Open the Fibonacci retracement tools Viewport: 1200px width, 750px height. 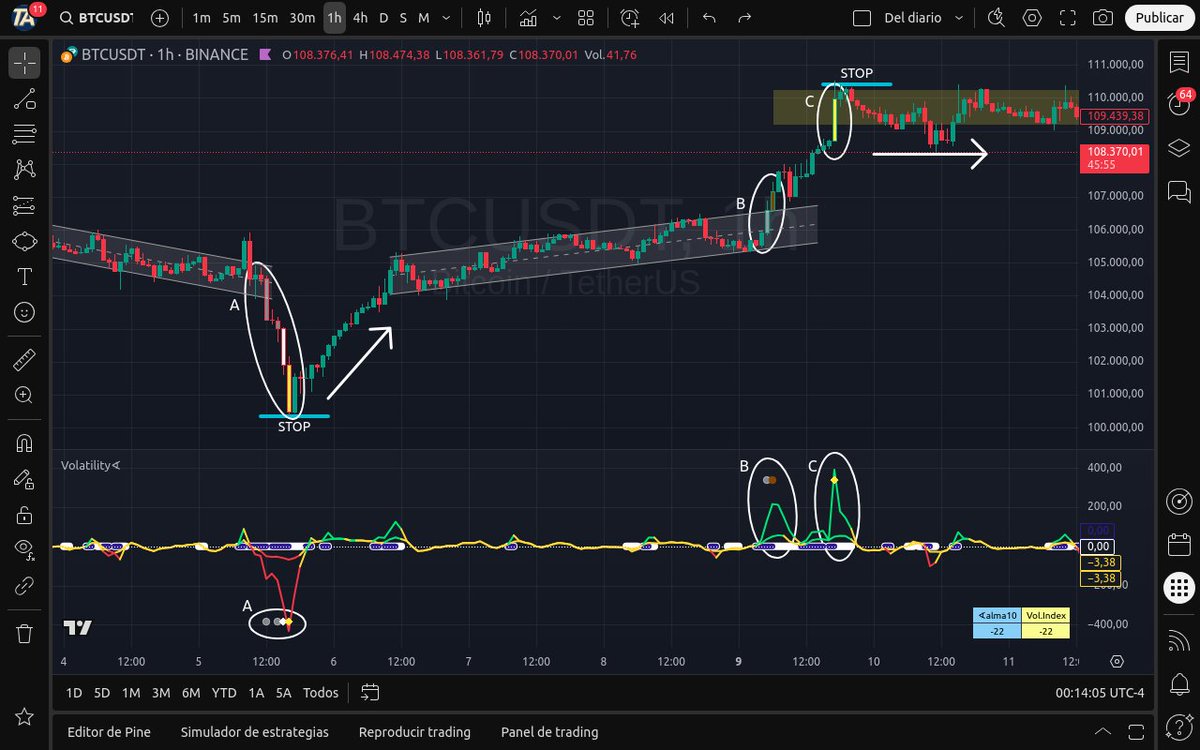click(x=25, y=134)
